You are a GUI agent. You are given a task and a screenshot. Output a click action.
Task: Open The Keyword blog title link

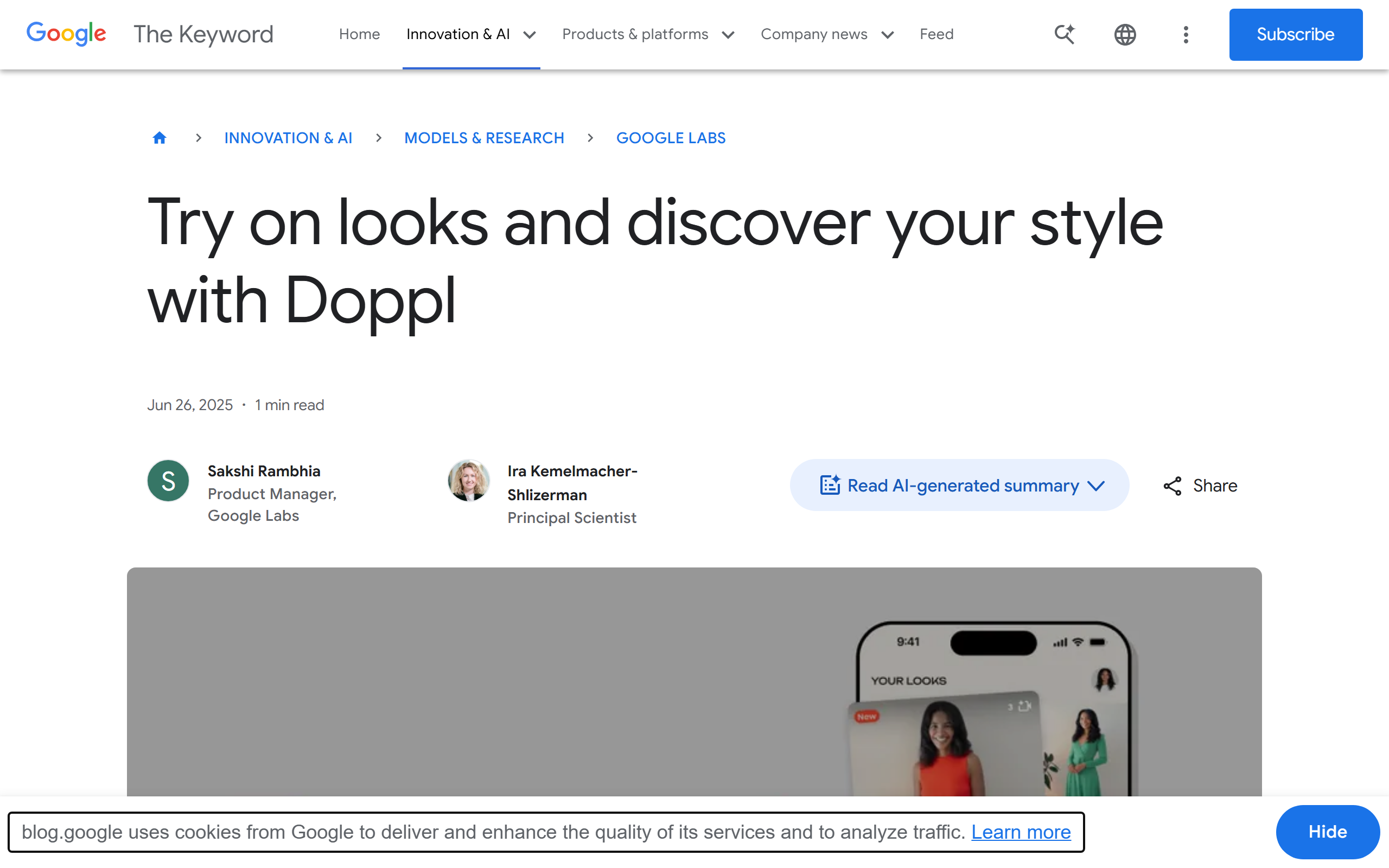click(x=203, y=34)
